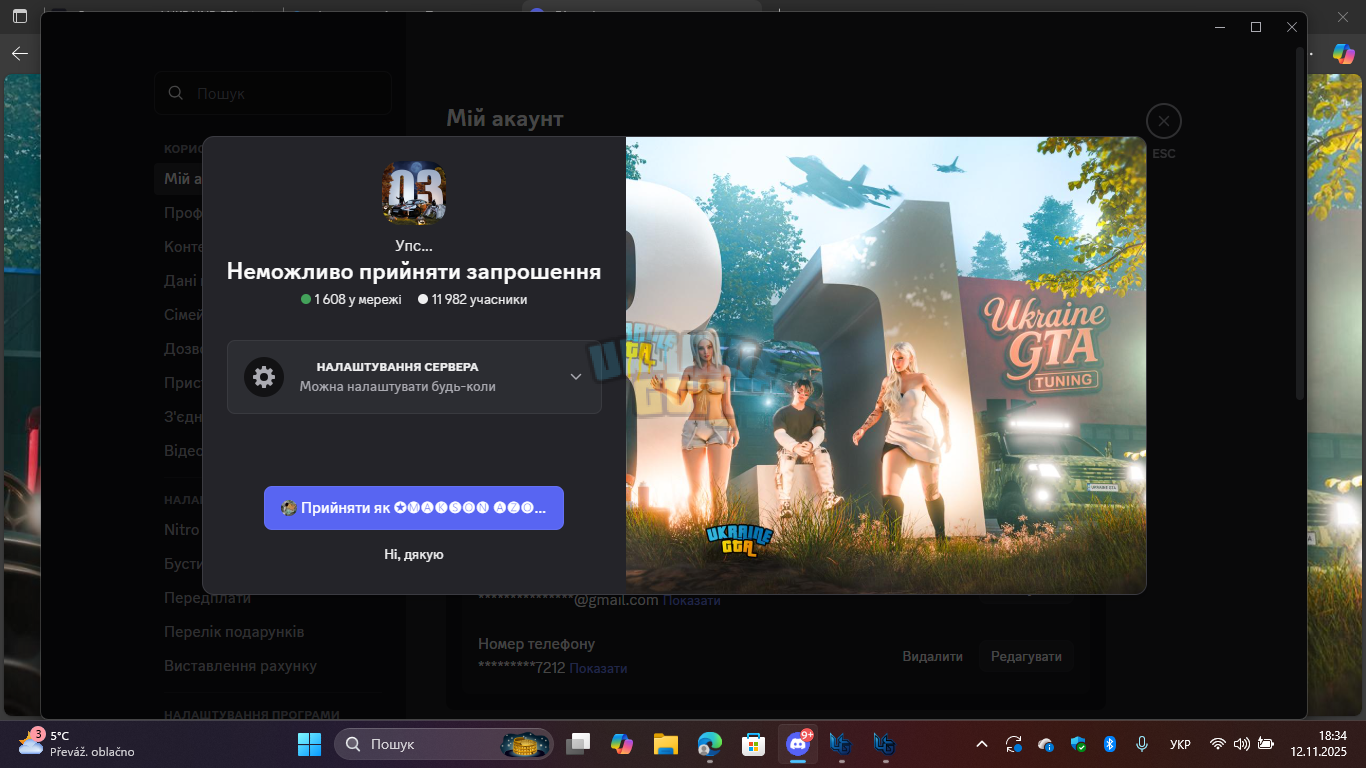
Task: Open the Windows Start menu
Action: (309, 744)
